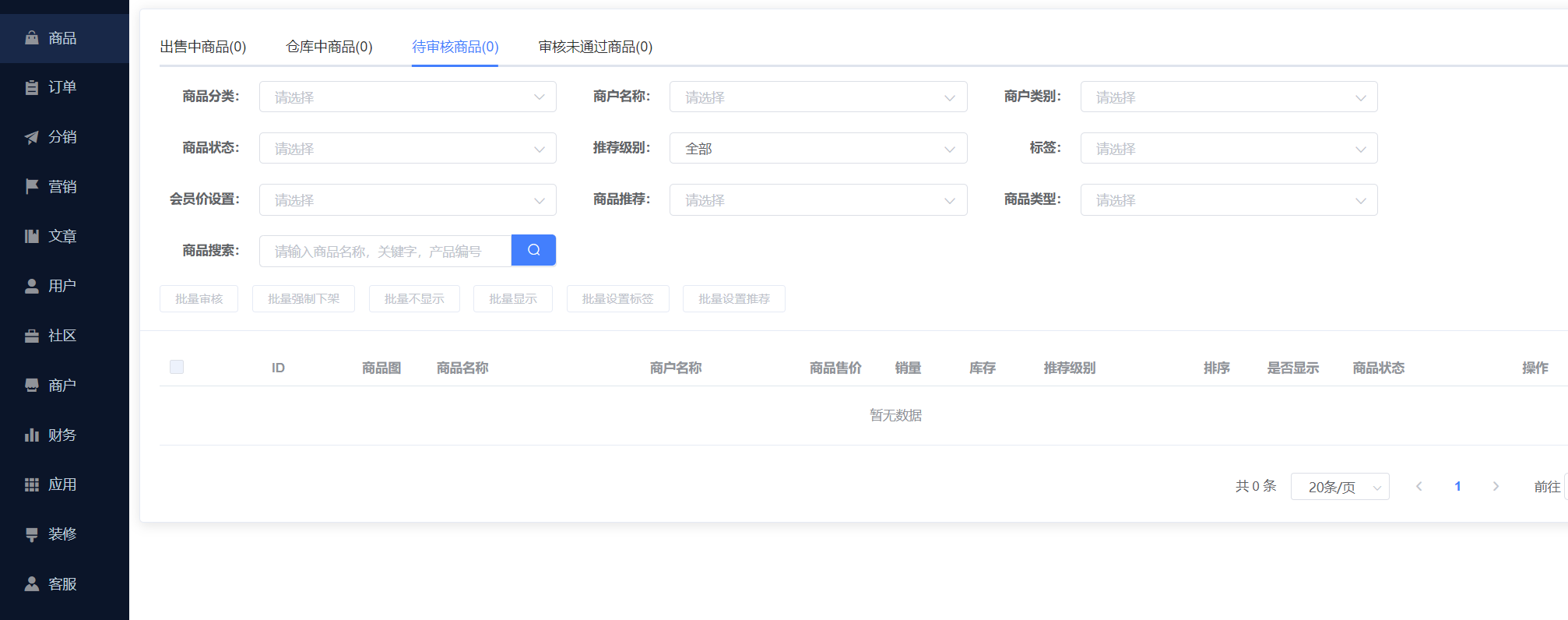
Task: Open 财务 in the sidebar menu
Action: tap(65, 435)
